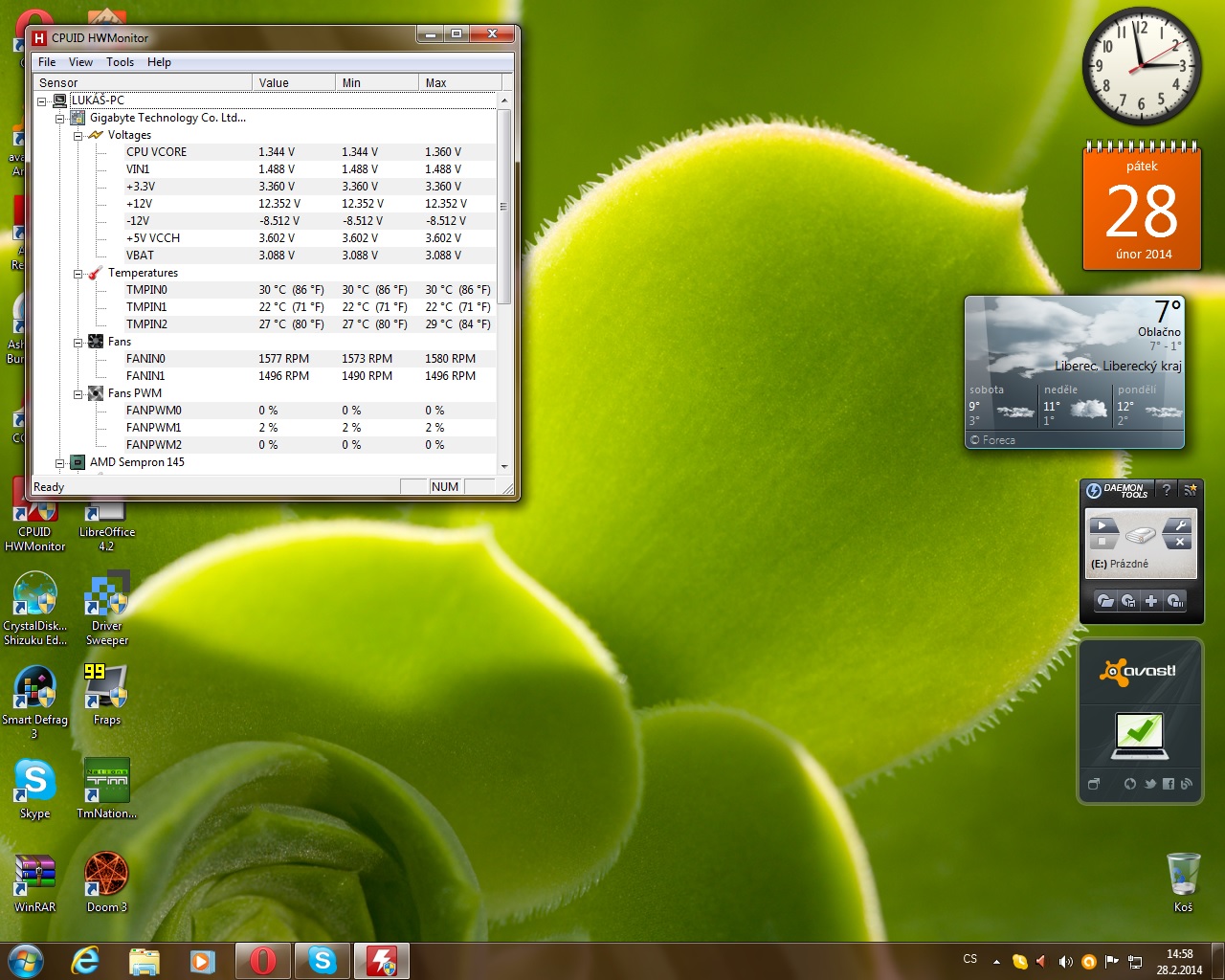
Task: Open TmNations desktop shortcut
Action: tap(106, 789)
